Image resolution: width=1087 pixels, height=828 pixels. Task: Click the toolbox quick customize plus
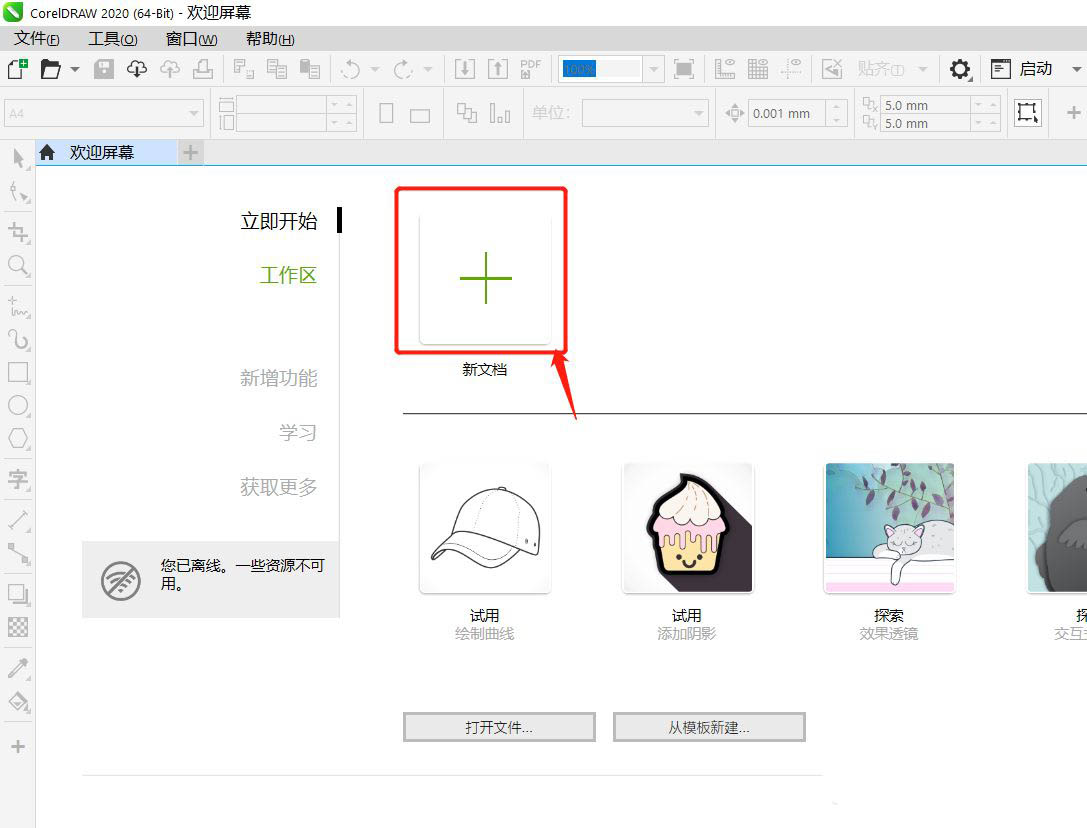(18, 747)
